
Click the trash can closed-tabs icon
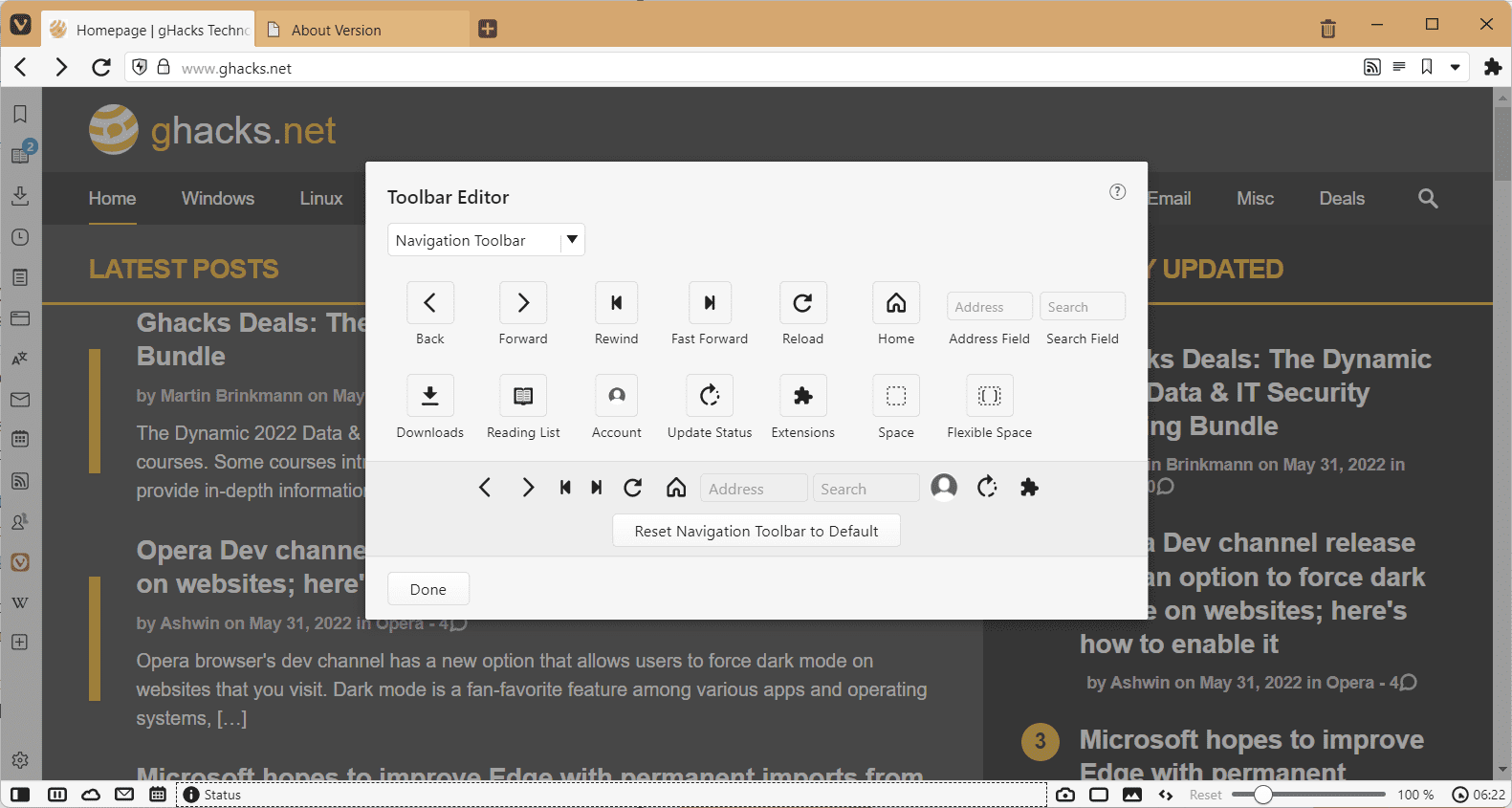[x=1327, y=29]
